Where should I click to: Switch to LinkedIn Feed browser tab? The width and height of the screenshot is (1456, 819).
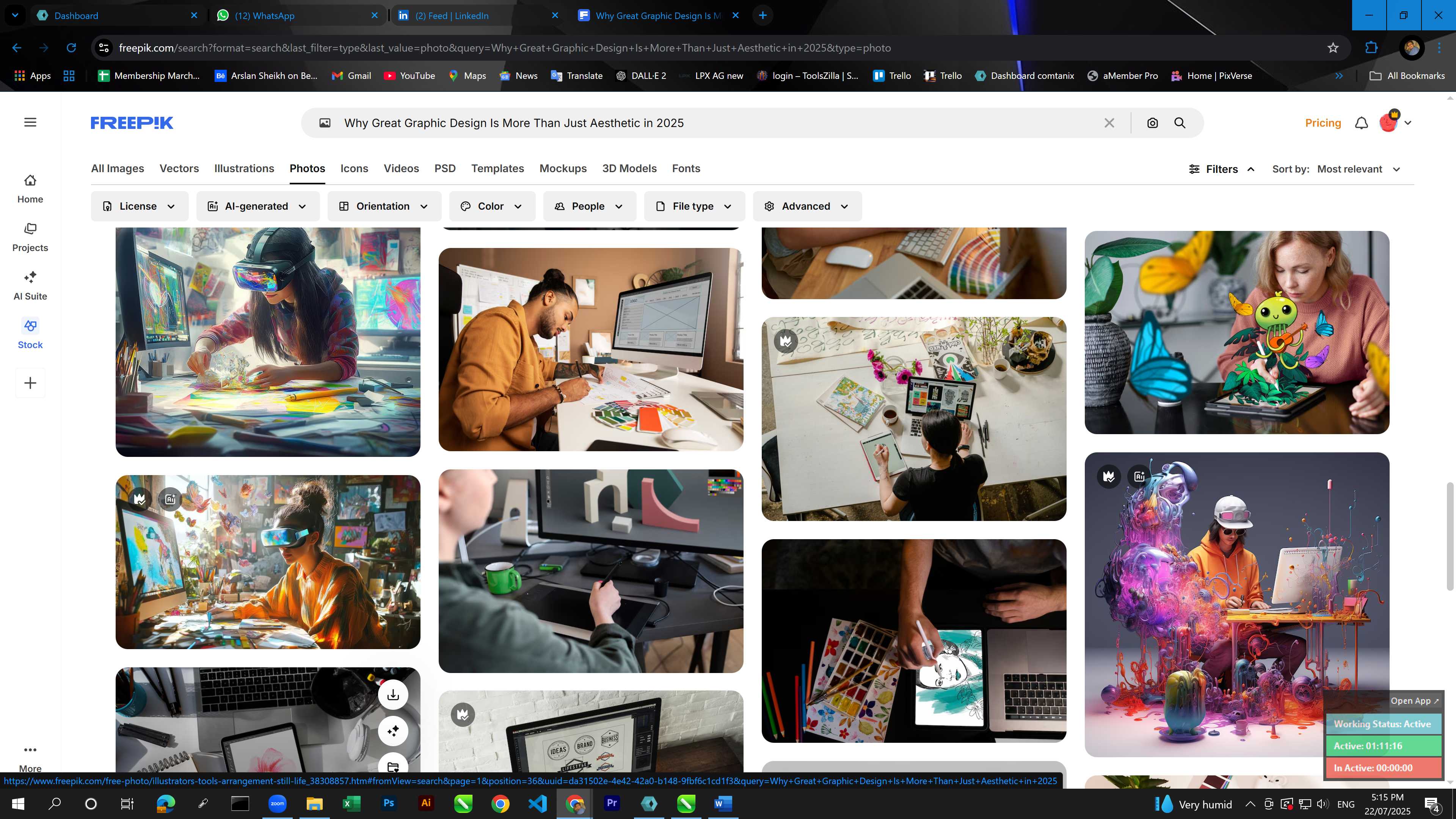click(x=478, y=15)
